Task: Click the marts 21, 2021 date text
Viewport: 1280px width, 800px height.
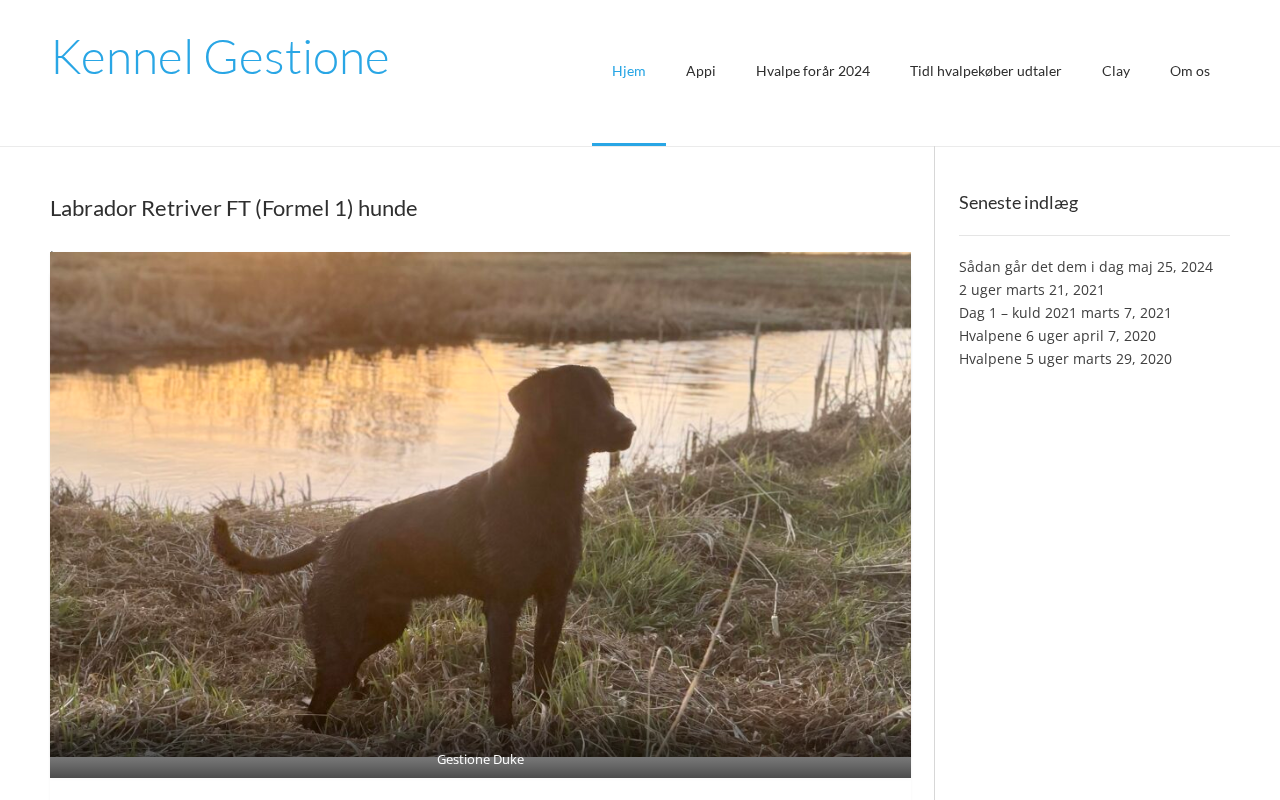Action: coord(1055,290)
